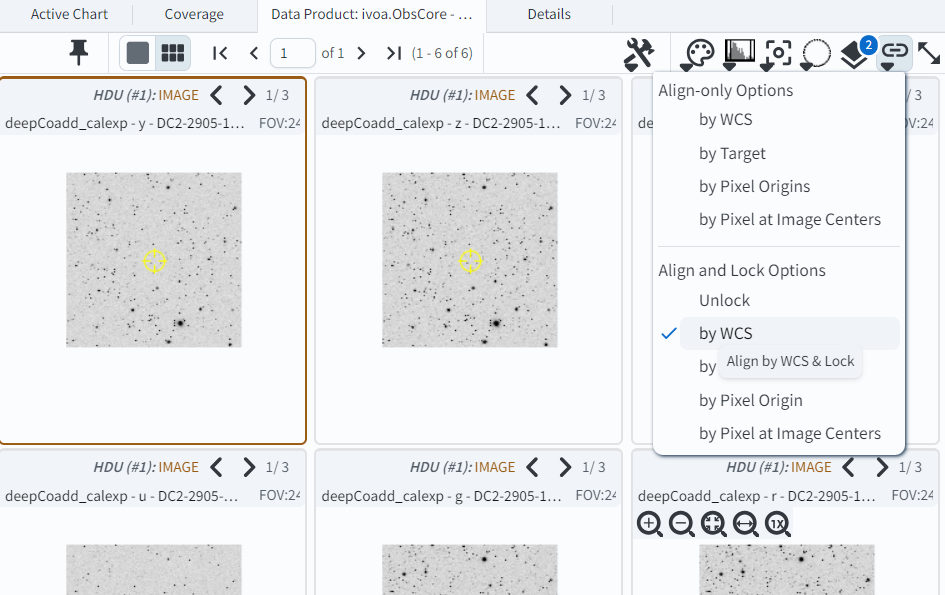Open the tools panel with wrench icon

640,53
